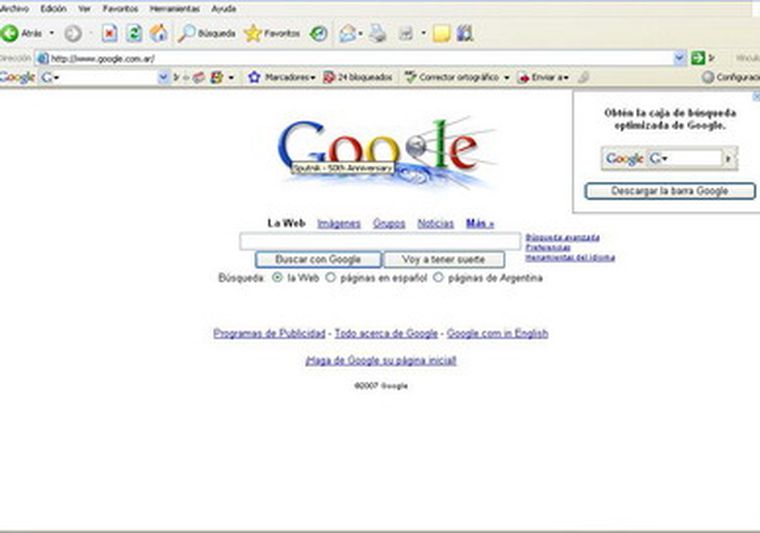Expand the Enviar a dropdown arrow
This screenshot has width=760, height=533.
click(x=566, y=78)
